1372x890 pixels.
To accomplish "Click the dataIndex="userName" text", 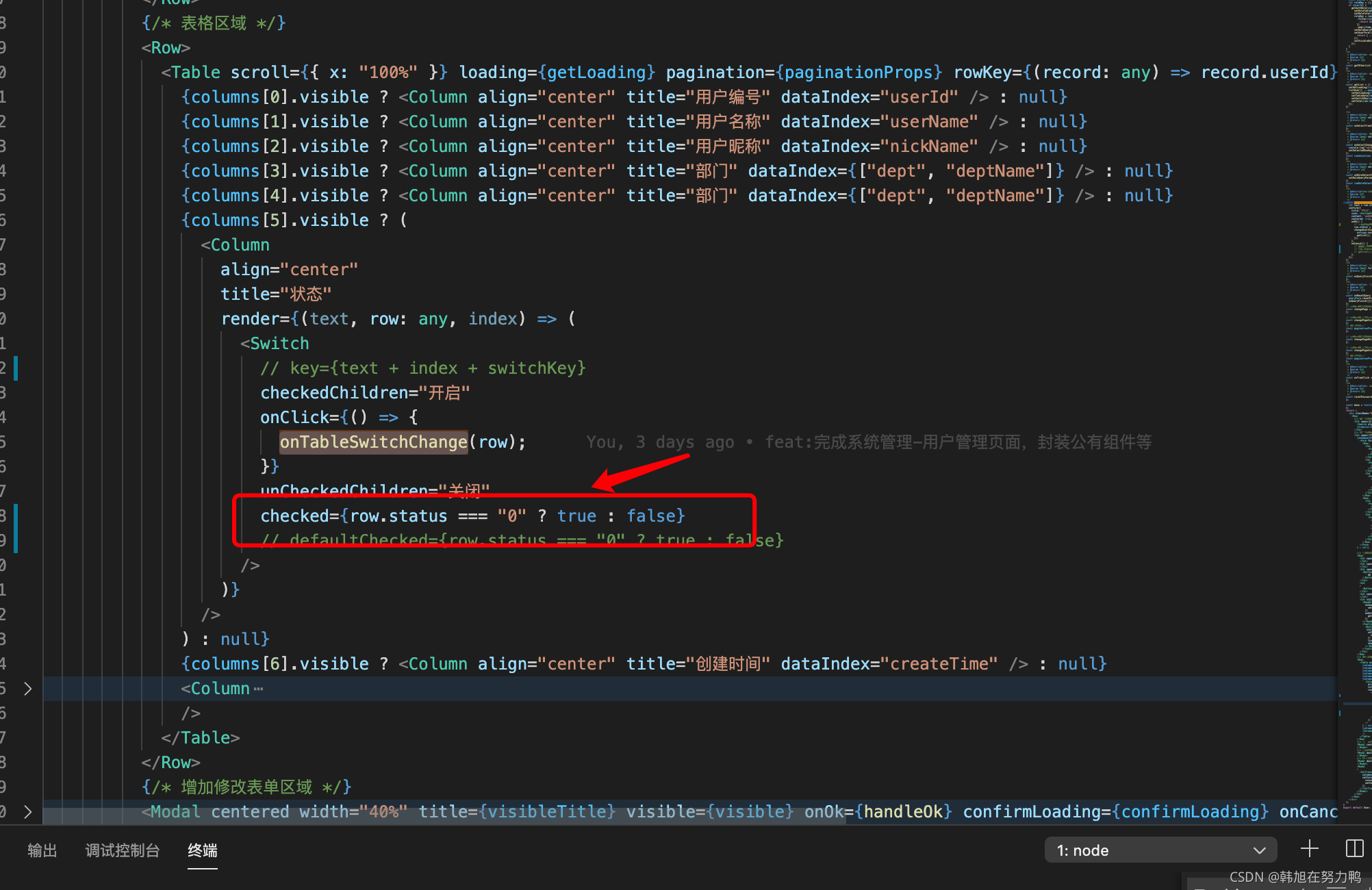I will tap(880, 122).
